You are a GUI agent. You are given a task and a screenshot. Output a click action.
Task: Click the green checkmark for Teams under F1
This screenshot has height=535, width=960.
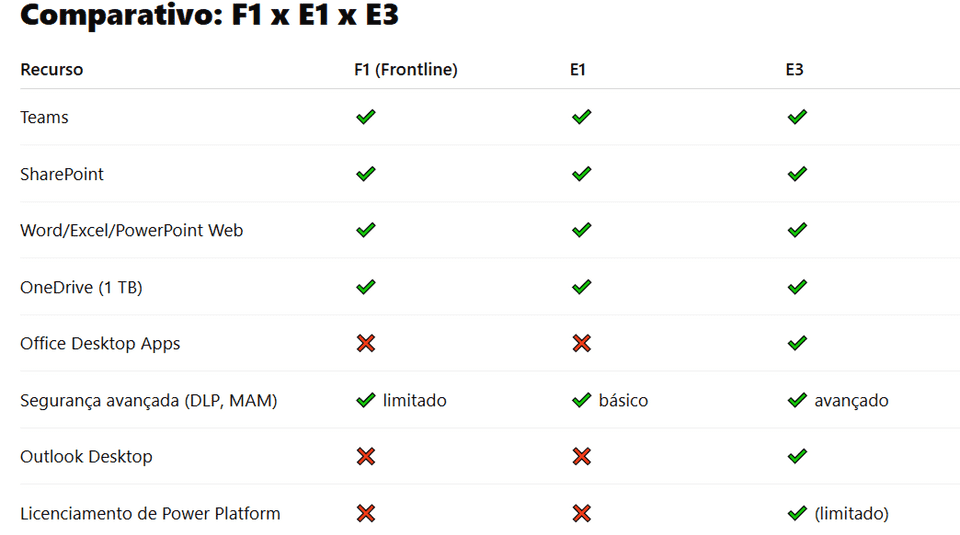coord(366,117)
